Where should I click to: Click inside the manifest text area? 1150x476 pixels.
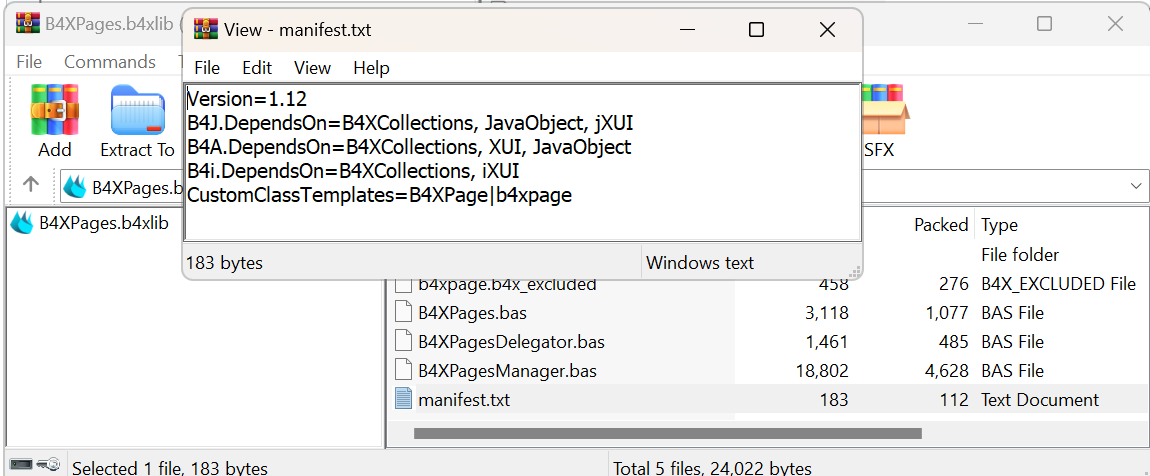coord(522,161)
